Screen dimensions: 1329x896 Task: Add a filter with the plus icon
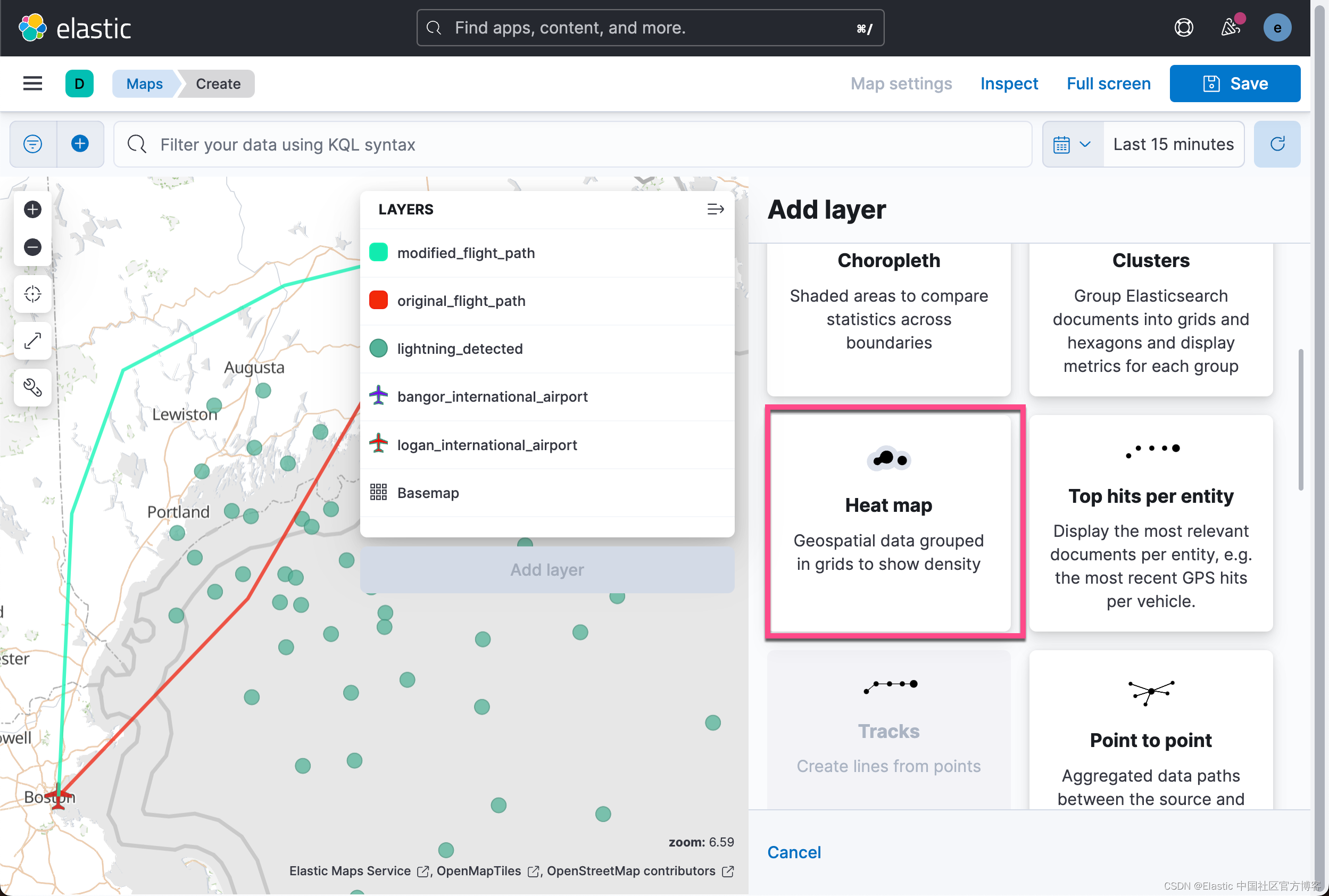pos(80,144)
